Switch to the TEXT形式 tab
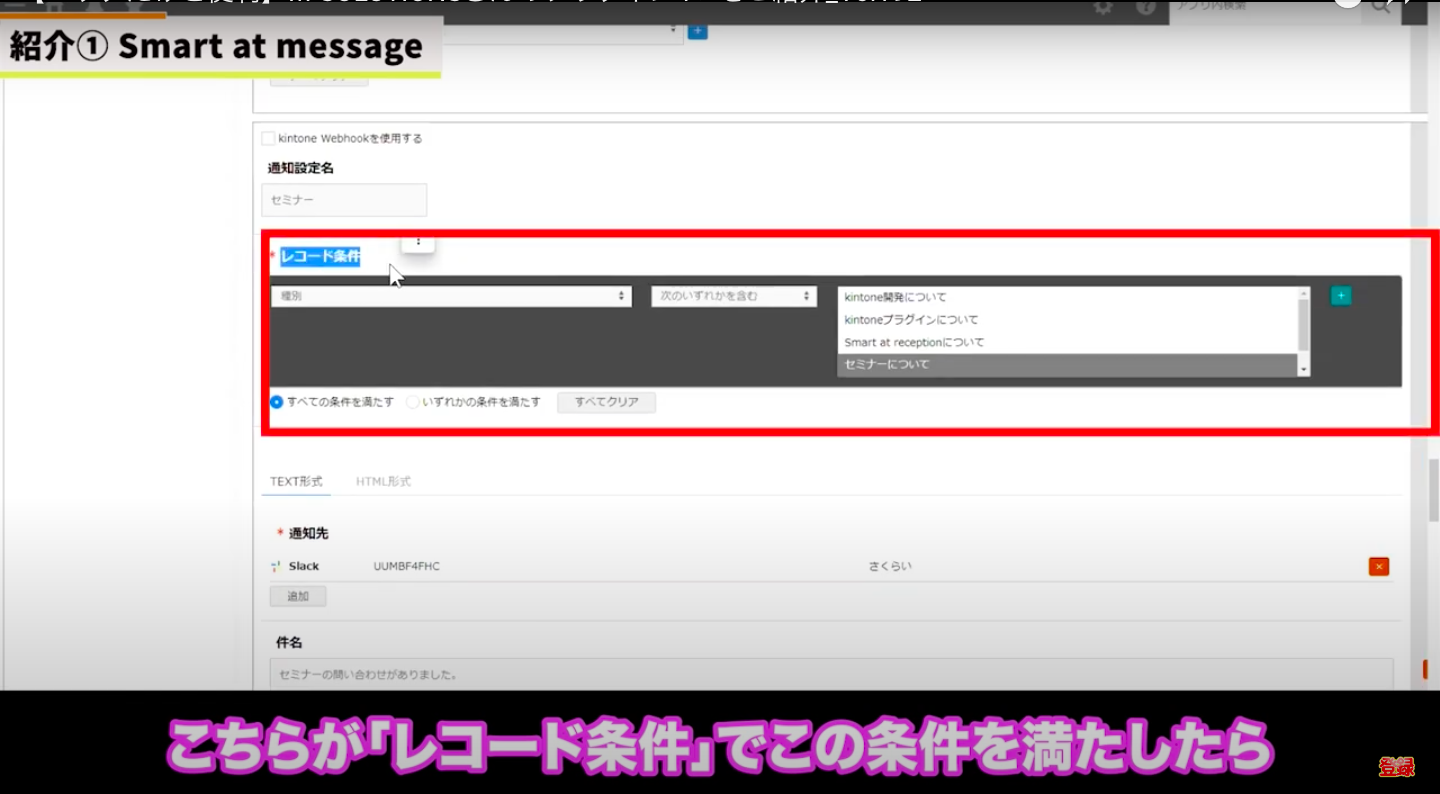1440x794 pixels. pos(296,482)
